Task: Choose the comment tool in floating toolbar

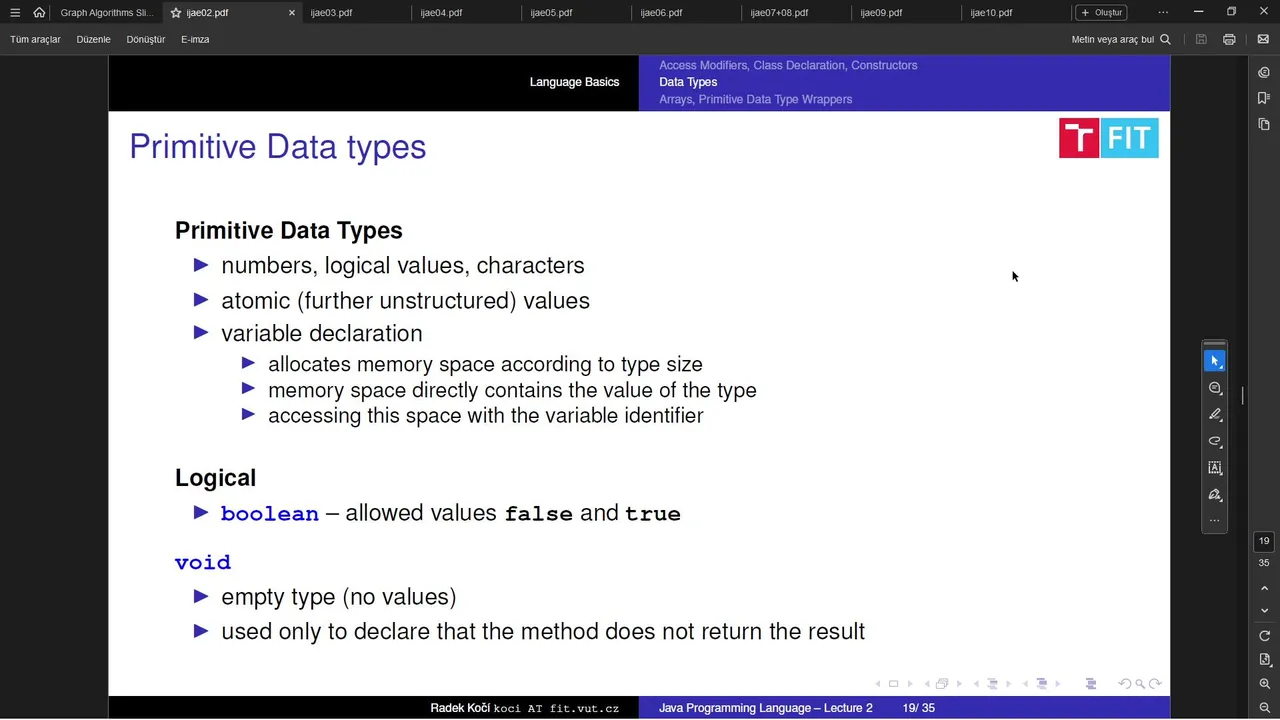Action: pyautogui.click(x=1215, y=388)
